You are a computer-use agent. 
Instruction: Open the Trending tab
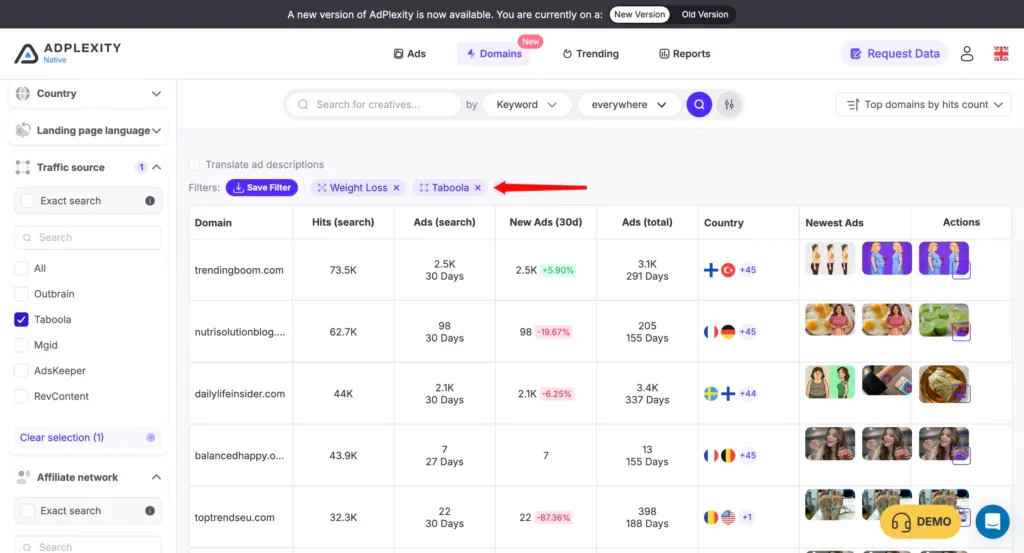click(590, 54)
